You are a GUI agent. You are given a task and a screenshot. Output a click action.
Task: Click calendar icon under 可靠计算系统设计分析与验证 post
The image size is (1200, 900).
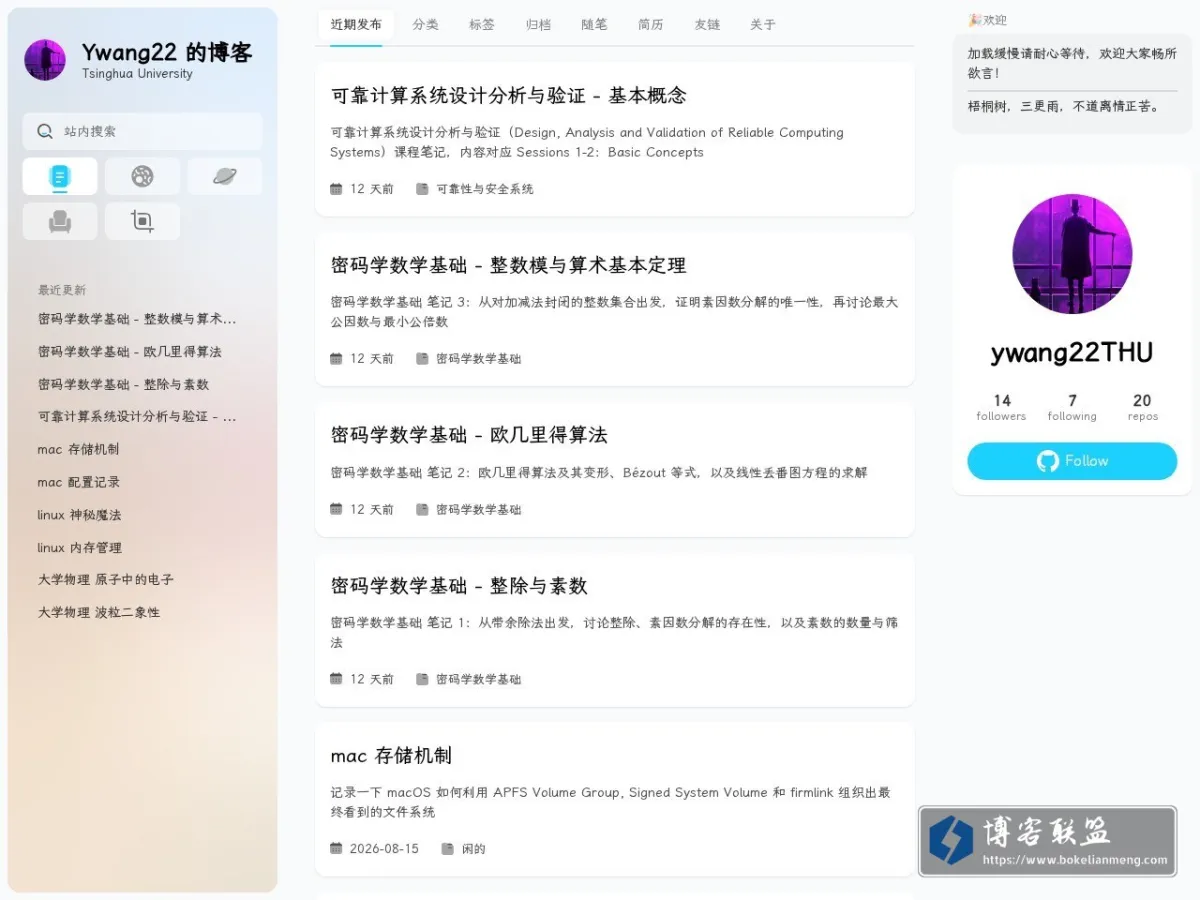click(336, 189)
